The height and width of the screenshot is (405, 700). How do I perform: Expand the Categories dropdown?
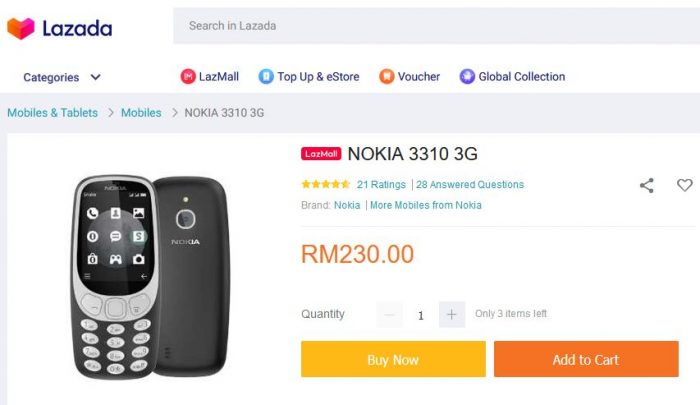pyautogui.click(x=62, y=77)
